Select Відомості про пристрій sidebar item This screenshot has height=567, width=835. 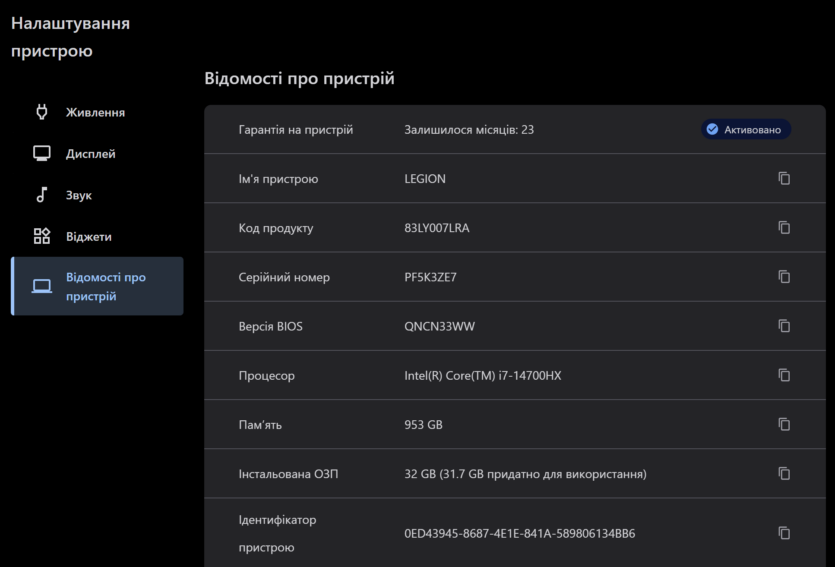point(97,286)
